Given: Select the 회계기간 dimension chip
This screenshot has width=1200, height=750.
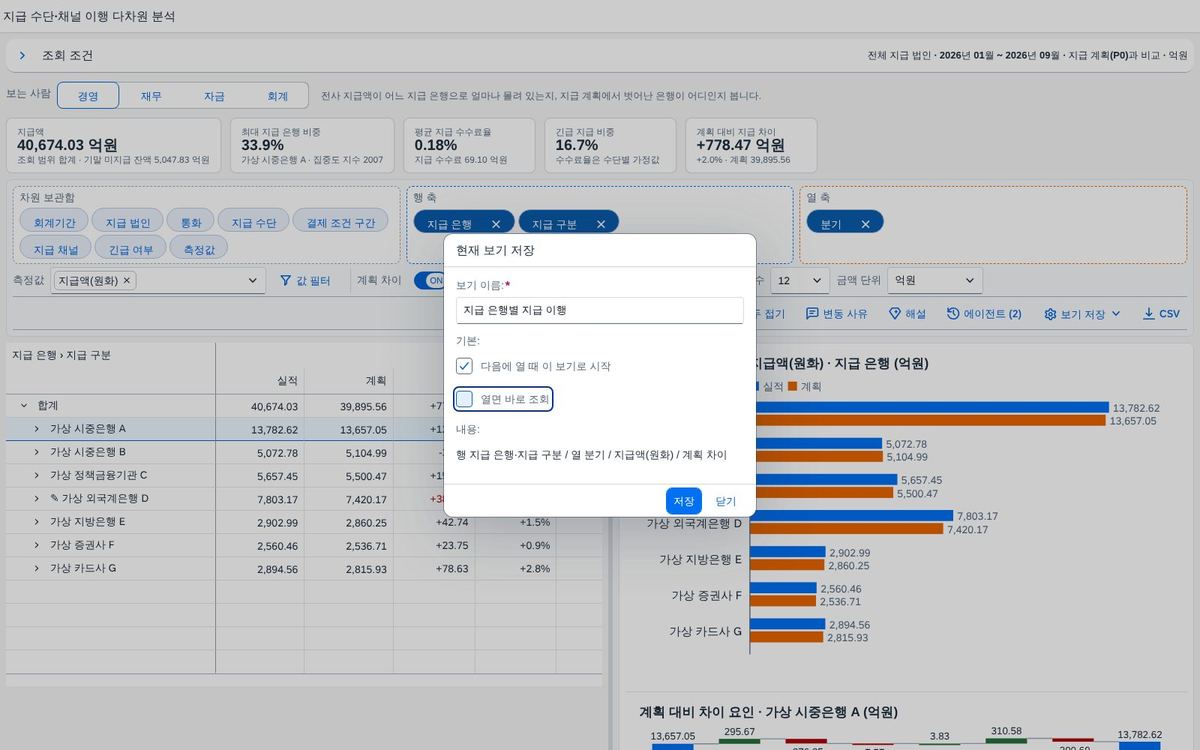Looking at the screenshot, I should coord(54,222).
